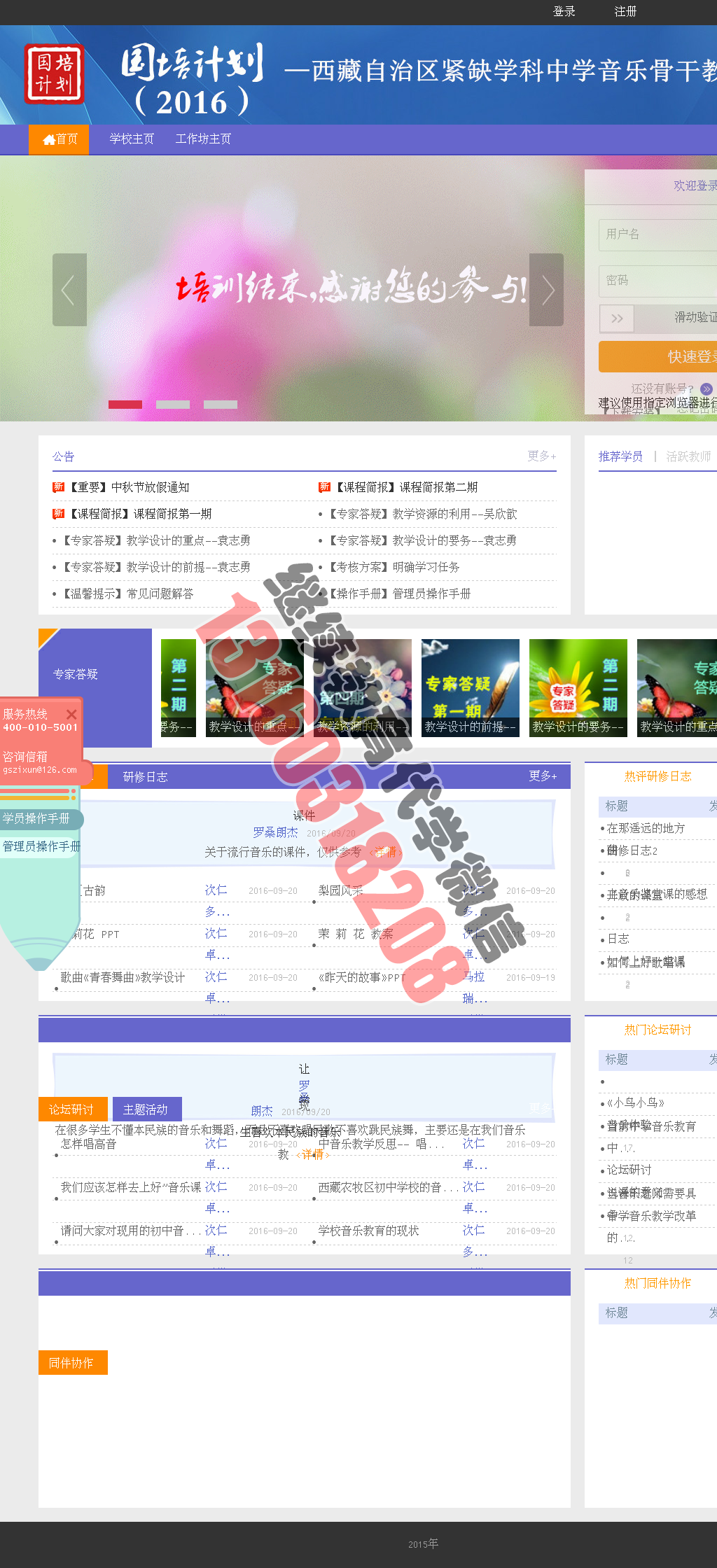This screenshot has width=717, height=1568.
Task: Open 在那遥远的地方 in 热评研修日志
Action: [646, 829]
